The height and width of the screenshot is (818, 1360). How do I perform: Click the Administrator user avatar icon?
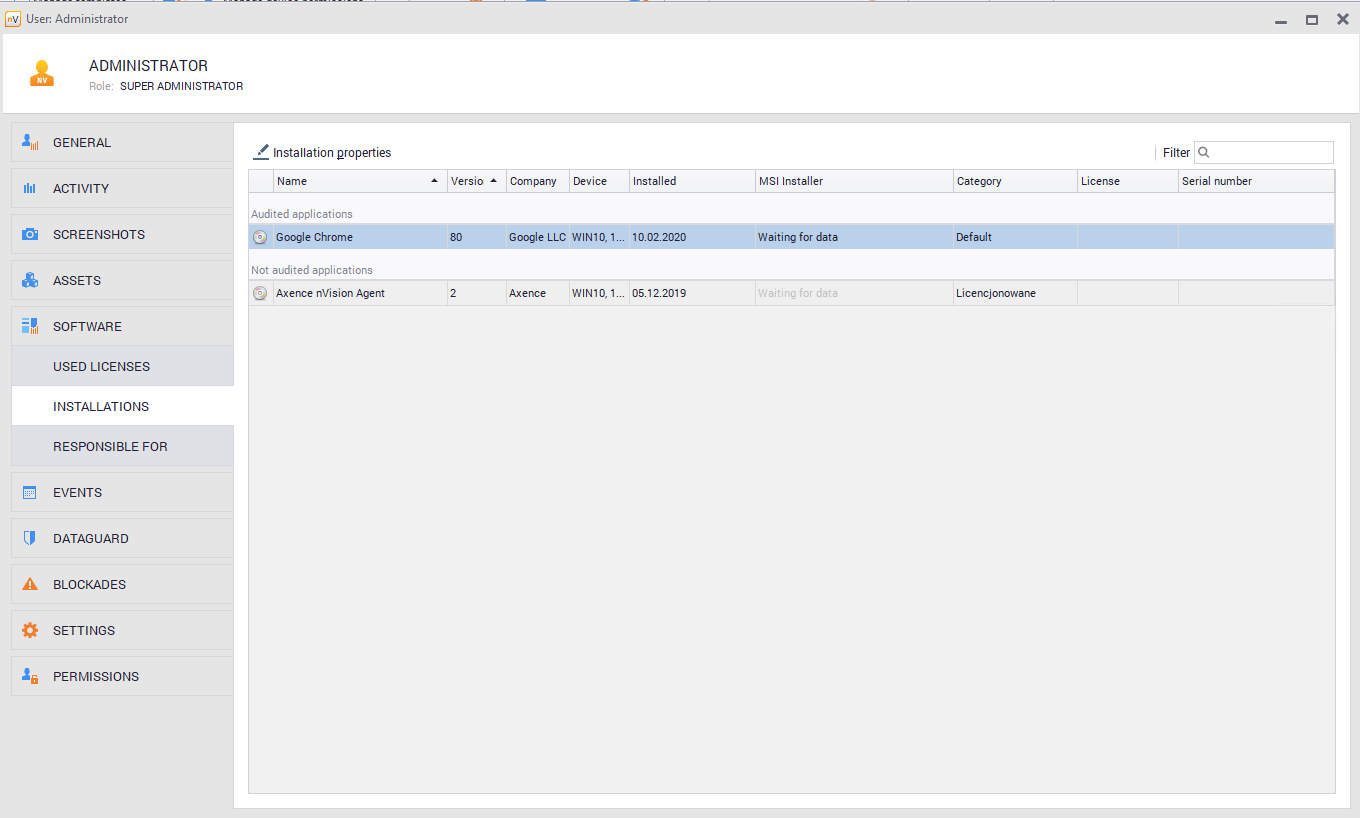tap(42, 73)
